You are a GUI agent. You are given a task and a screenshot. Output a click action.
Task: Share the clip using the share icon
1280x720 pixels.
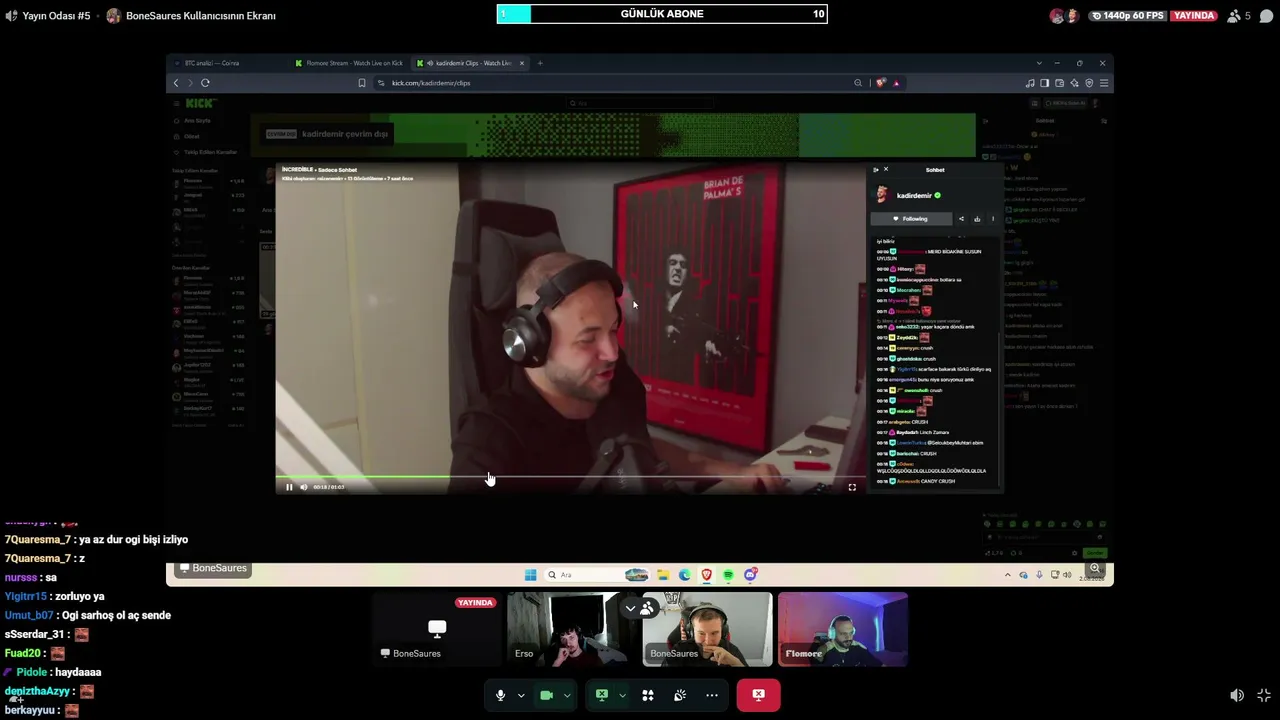click(x=961, y=219)
